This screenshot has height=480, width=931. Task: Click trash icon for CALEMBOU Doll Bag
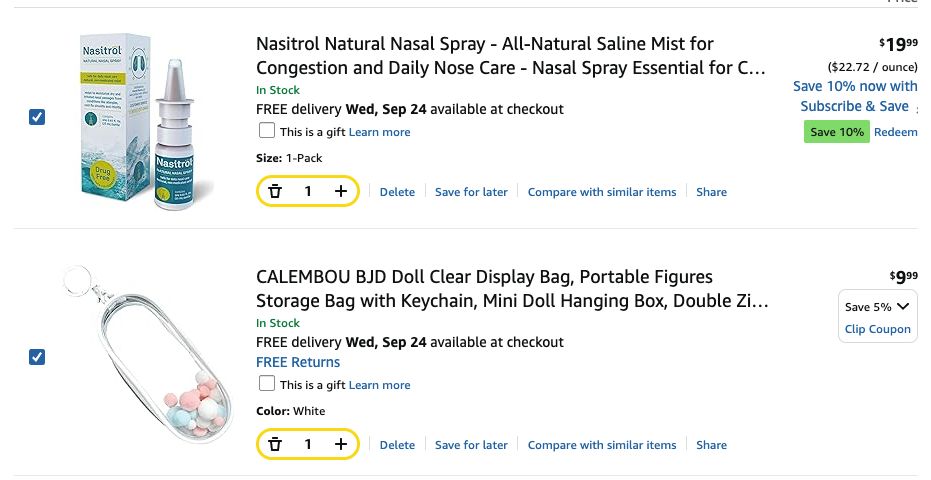coord(276,444)
